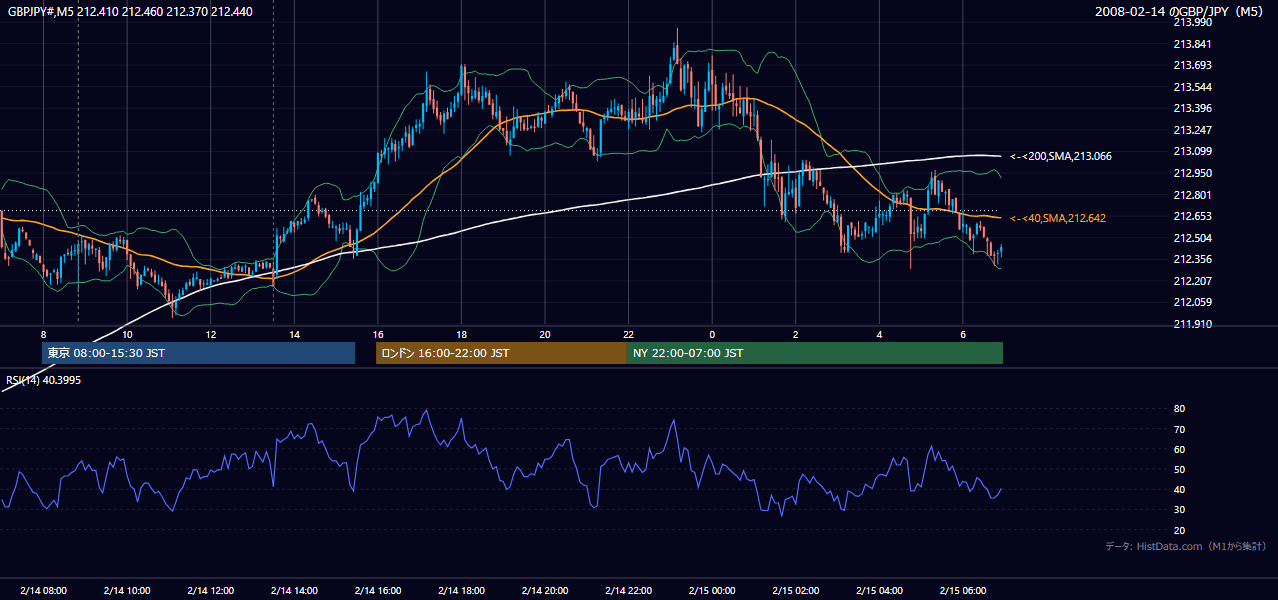Click the RSI 30 level label

click(1179, 510)
